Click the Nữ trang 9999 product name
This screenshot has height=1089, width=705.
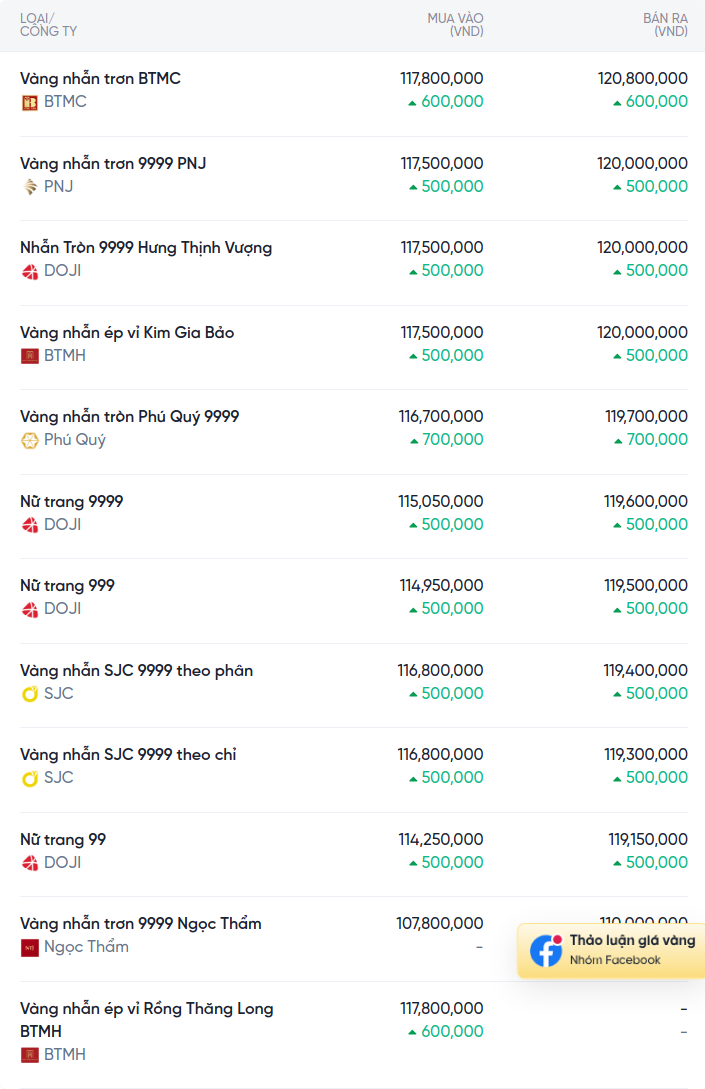click(x=72, y=501)
